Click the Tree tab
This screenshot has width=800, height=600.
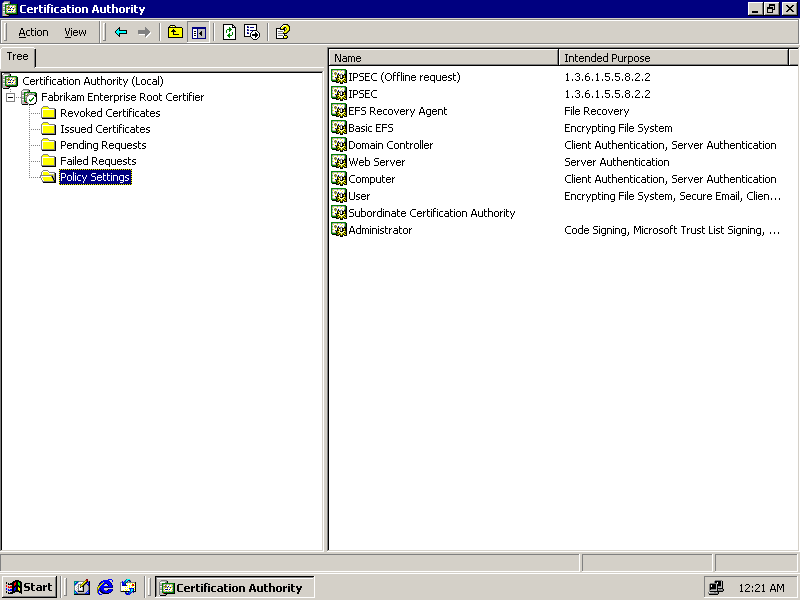click(18, 57)
